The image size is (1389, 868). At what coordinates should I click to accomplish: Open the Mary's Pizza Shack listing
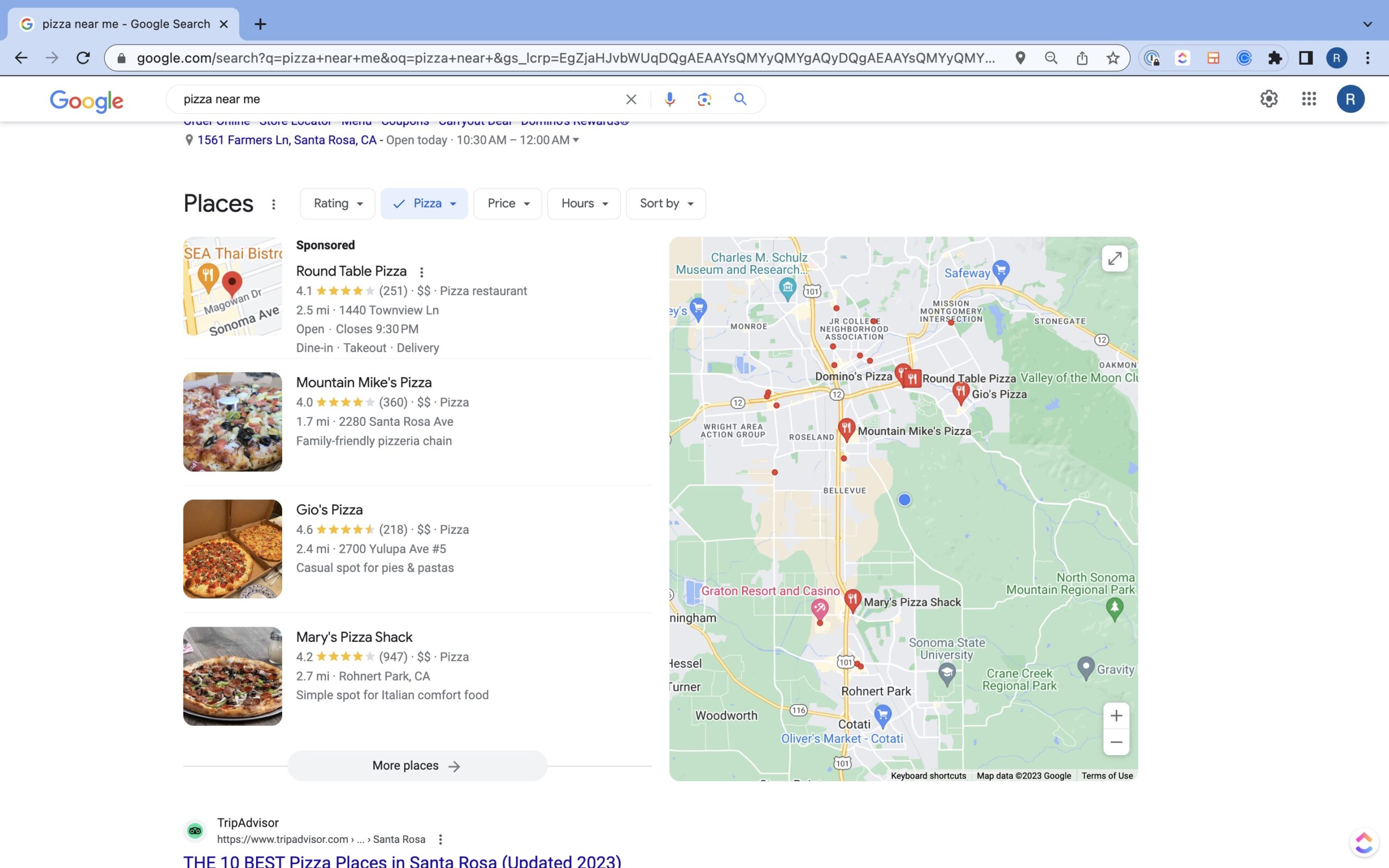pos(354,637)
